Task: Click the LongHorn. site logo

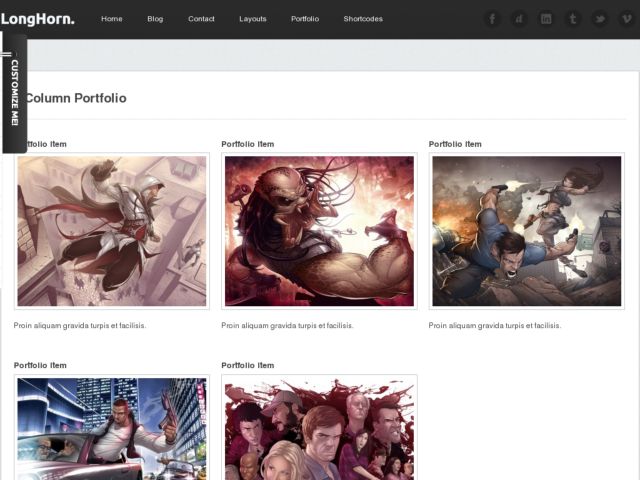Action: [x=38, y=19]
